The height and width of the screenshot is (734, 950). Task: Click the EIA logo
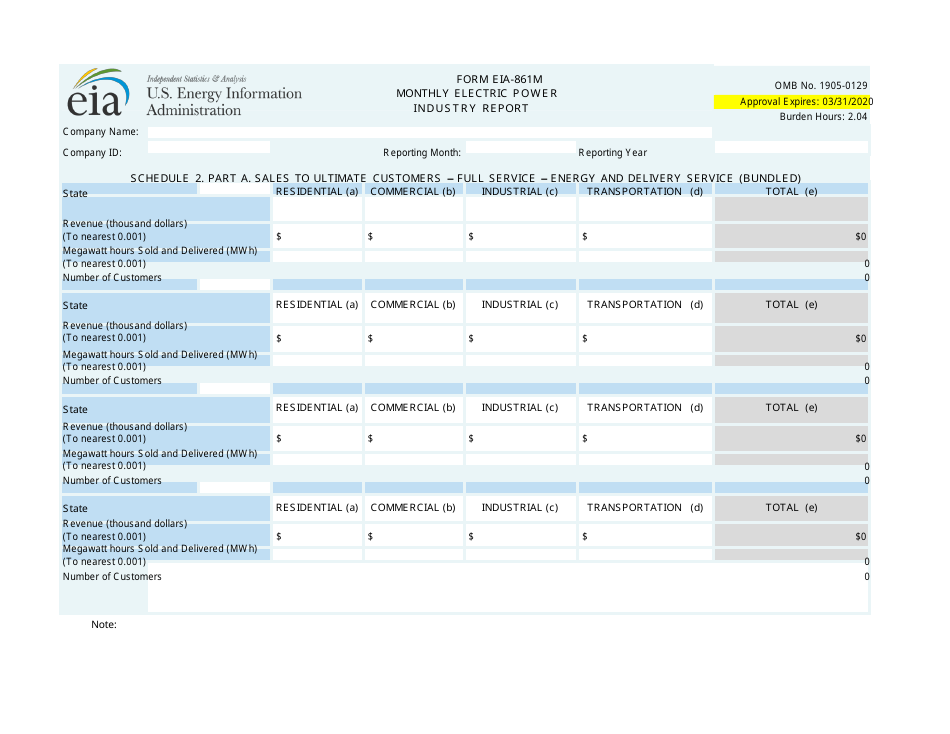[x=97, y=95]
